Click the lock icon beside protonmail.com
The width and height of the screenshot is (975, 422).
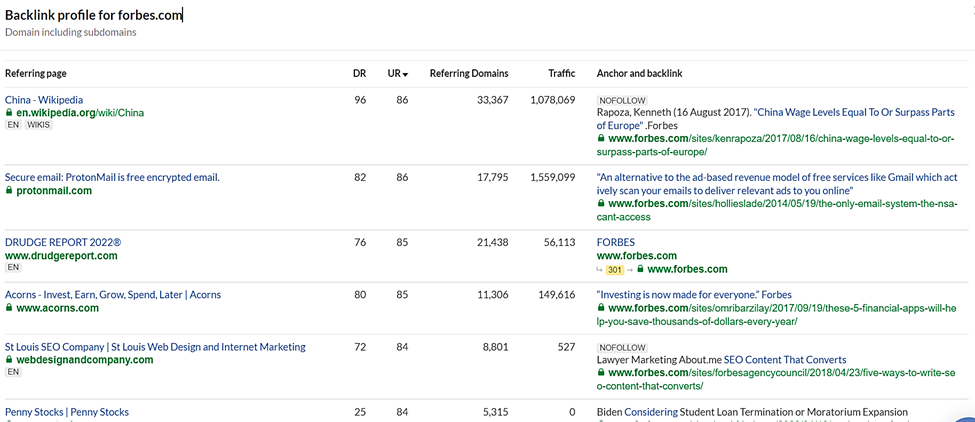pos(9,191)
